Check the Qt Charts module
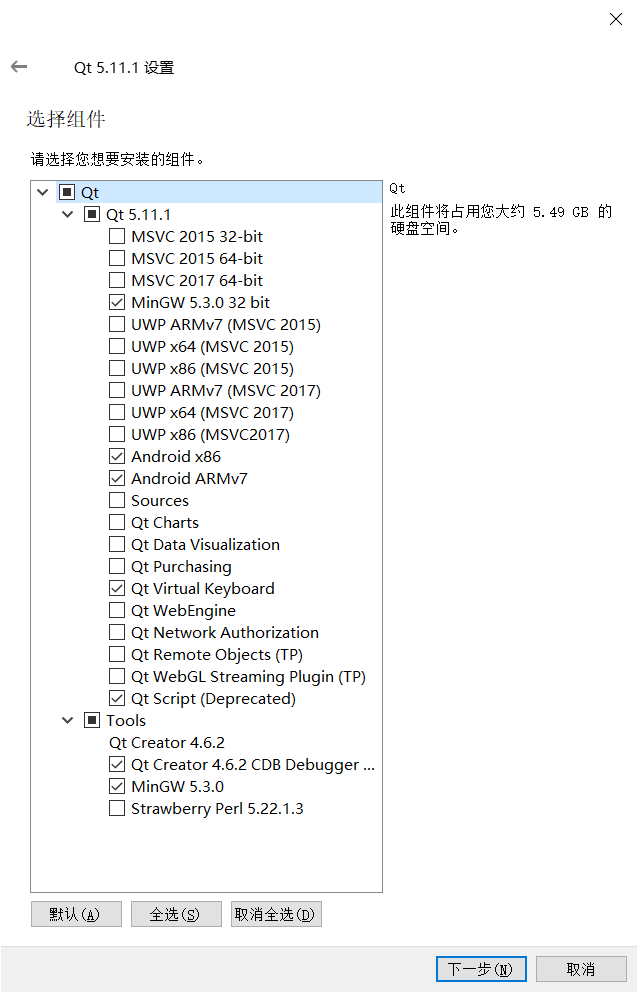638x993 pixels. (117, 522)
